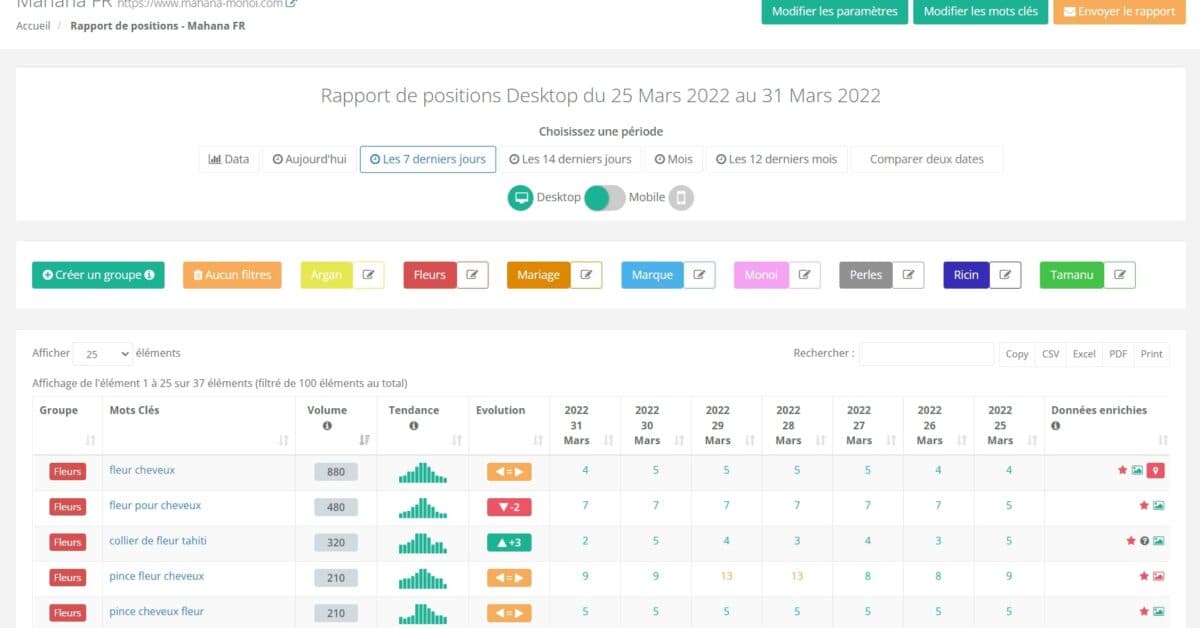The width and height of the screenshot is (1200, 628).
Task: Click the edit icon next to Fleurs group
Action: pyautogui.click(x=472, y=275)
